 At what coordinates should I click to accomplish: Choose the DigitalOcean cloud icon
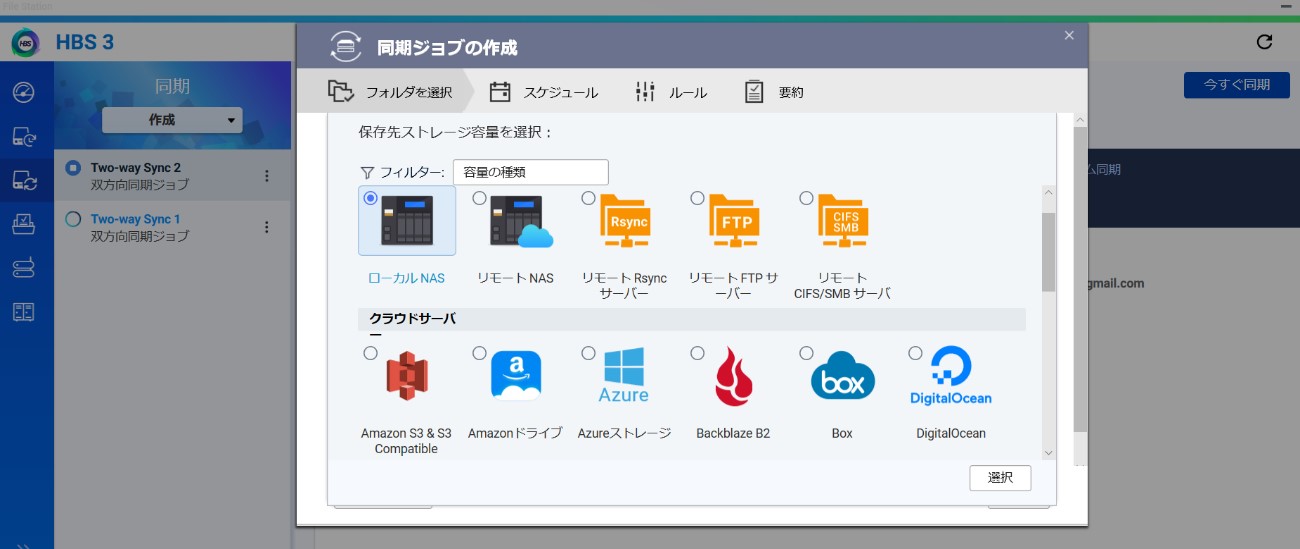pos(950,377)
